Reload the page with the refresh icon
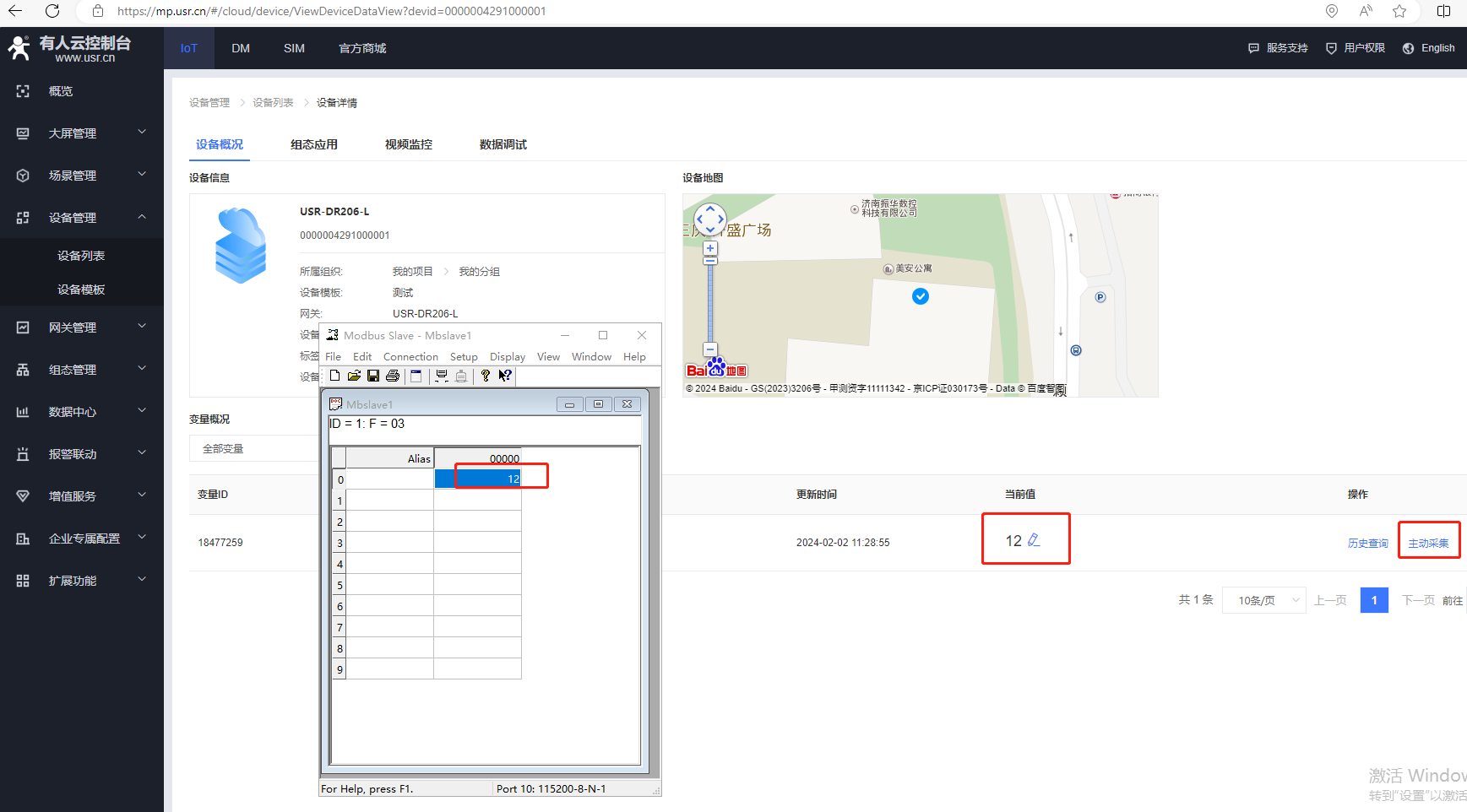Screen dimensions: 1467x812 pos(52,11)
